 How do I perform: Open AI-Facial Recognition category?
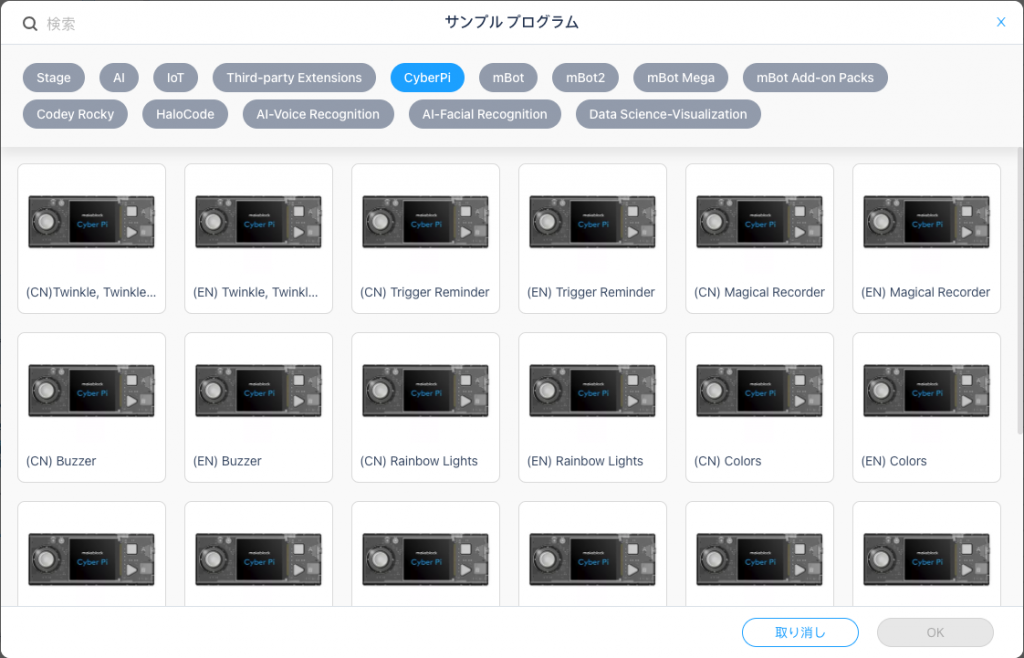tap(485, 114)
